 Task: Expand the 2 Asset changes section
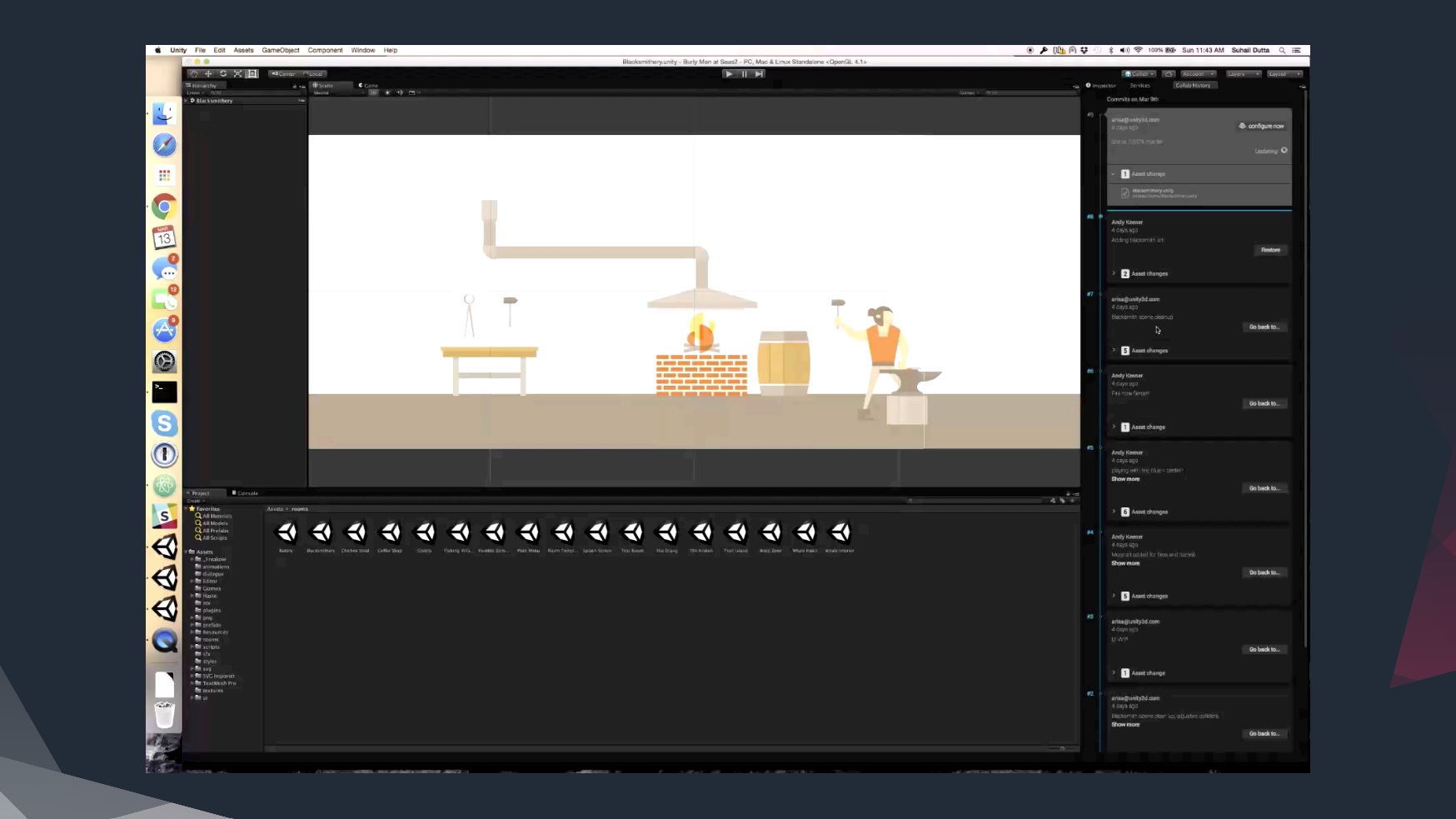1114,273
